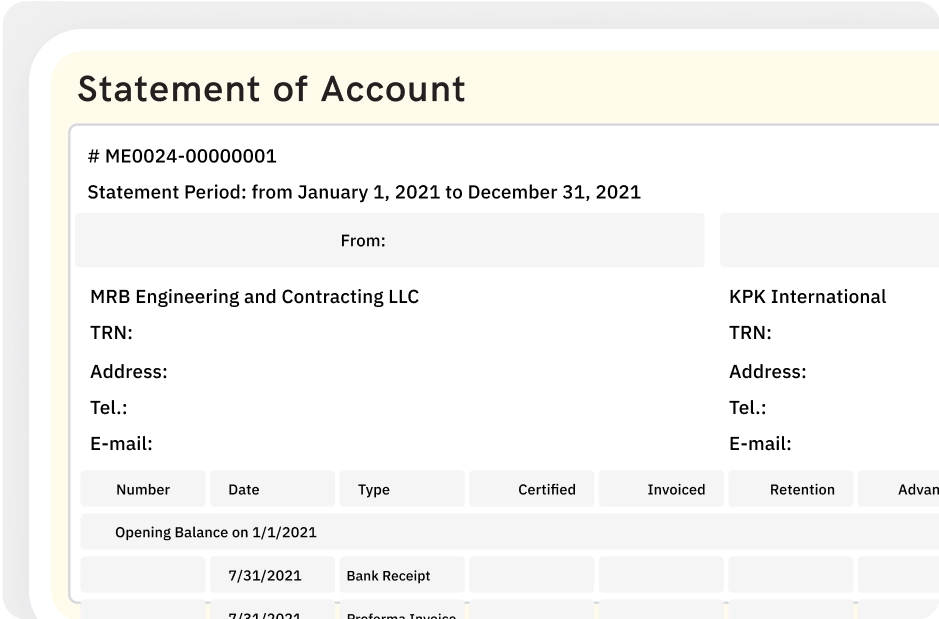Click KPK International company name
This screenshot has height=619, width=939.
(807, 296)
